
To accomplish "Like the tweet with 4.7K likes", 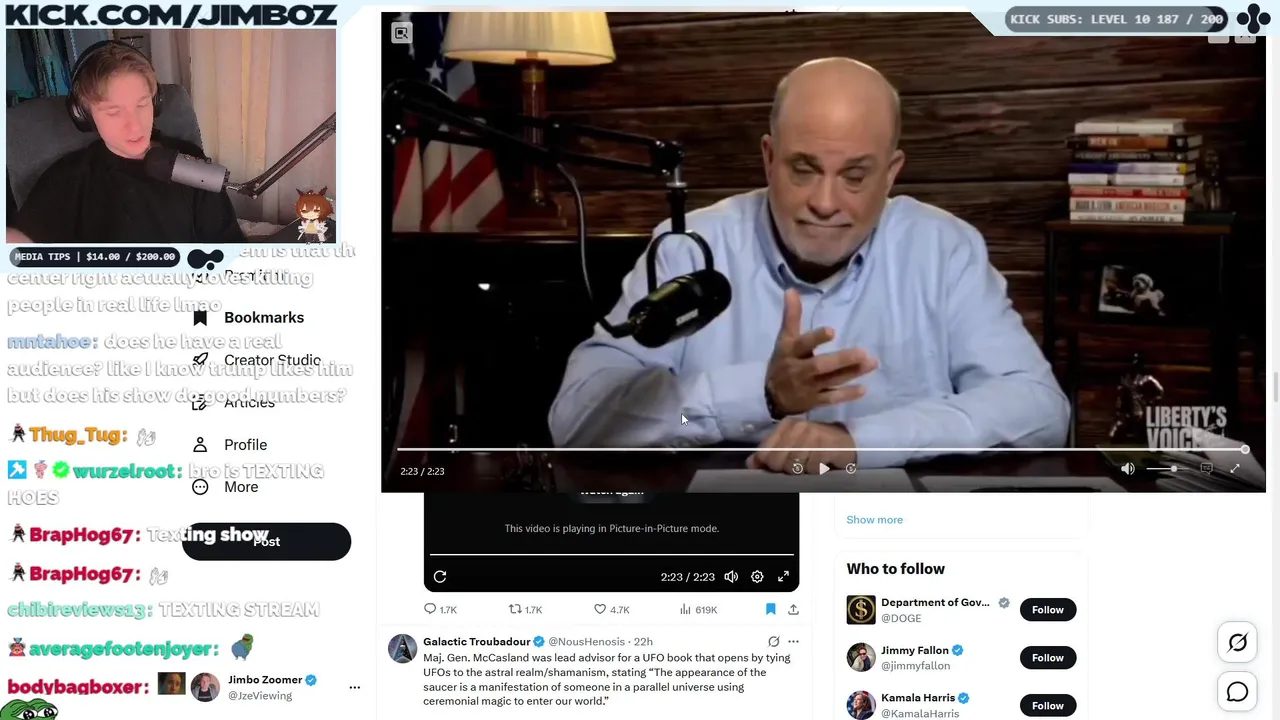I will pos(611,609).
